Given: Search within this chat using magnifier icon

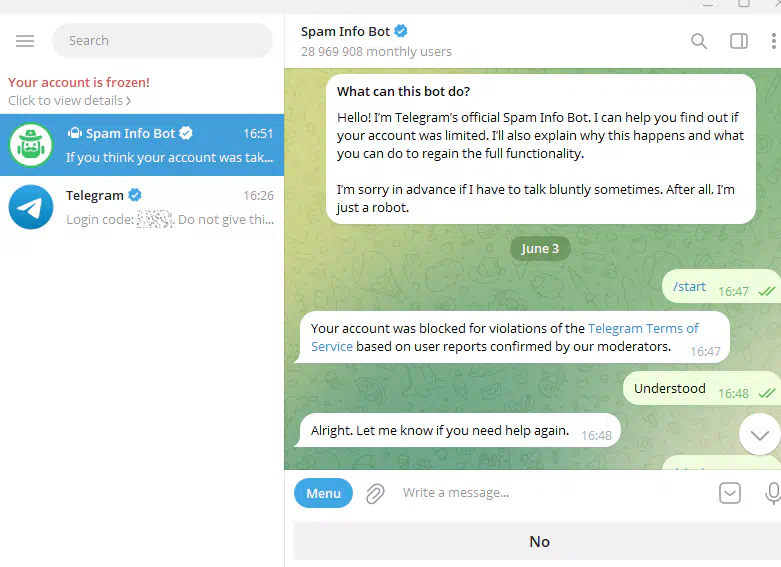Looking at the screenshot, I should pos(699,41).
